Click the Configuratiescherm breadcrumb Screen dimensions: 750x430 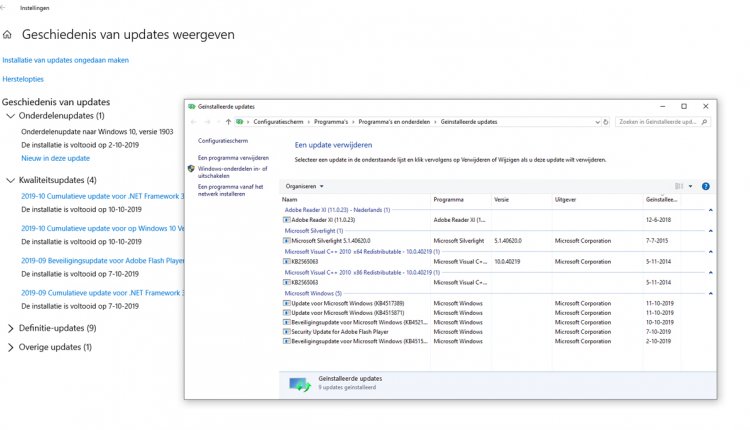click(278, 122)
